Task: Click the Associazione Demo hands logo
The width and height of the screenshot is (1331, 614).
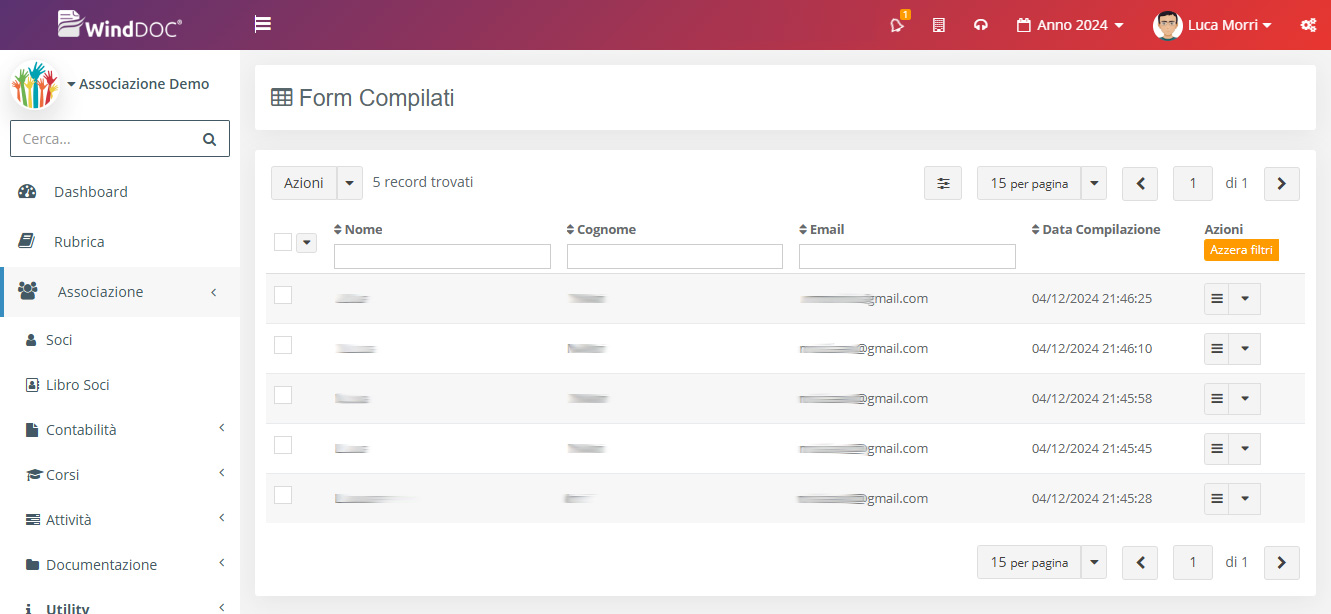Action: pos(35,85)
